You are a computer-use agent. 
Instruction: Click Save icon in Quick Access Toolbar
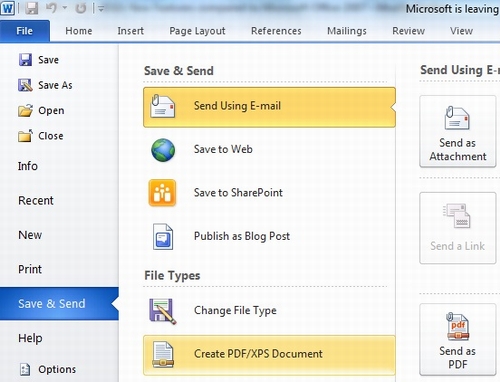pyautogui.click(x=32, y=8)
